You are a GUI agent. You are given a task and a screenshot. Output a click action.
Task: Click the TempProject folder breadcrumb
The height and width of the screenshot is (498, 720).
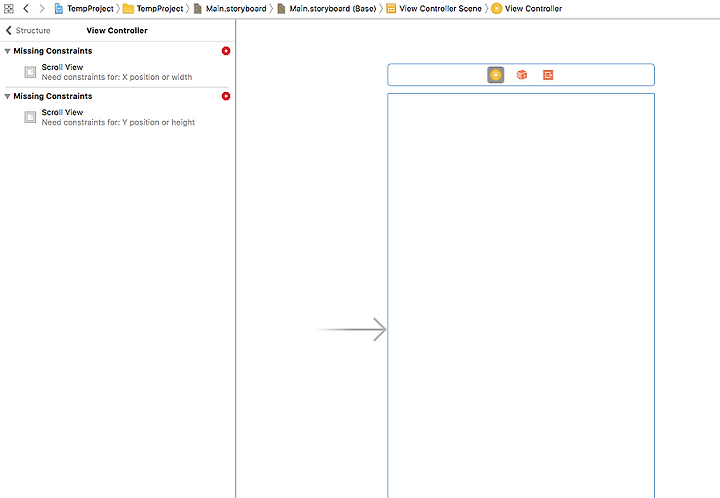click(x=153, y=8)
